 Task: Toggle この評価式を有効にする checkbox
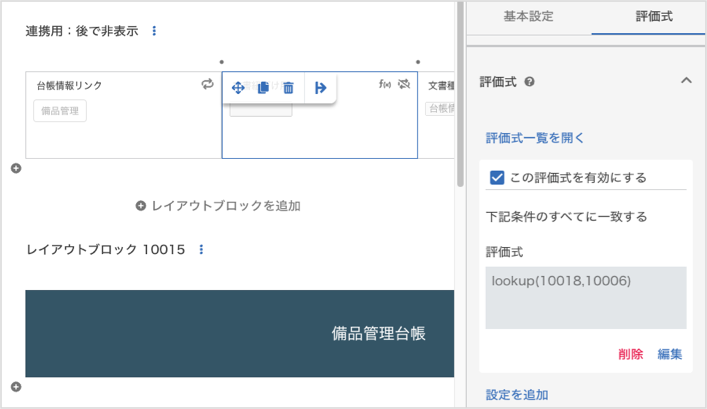(x=497, y=178)
